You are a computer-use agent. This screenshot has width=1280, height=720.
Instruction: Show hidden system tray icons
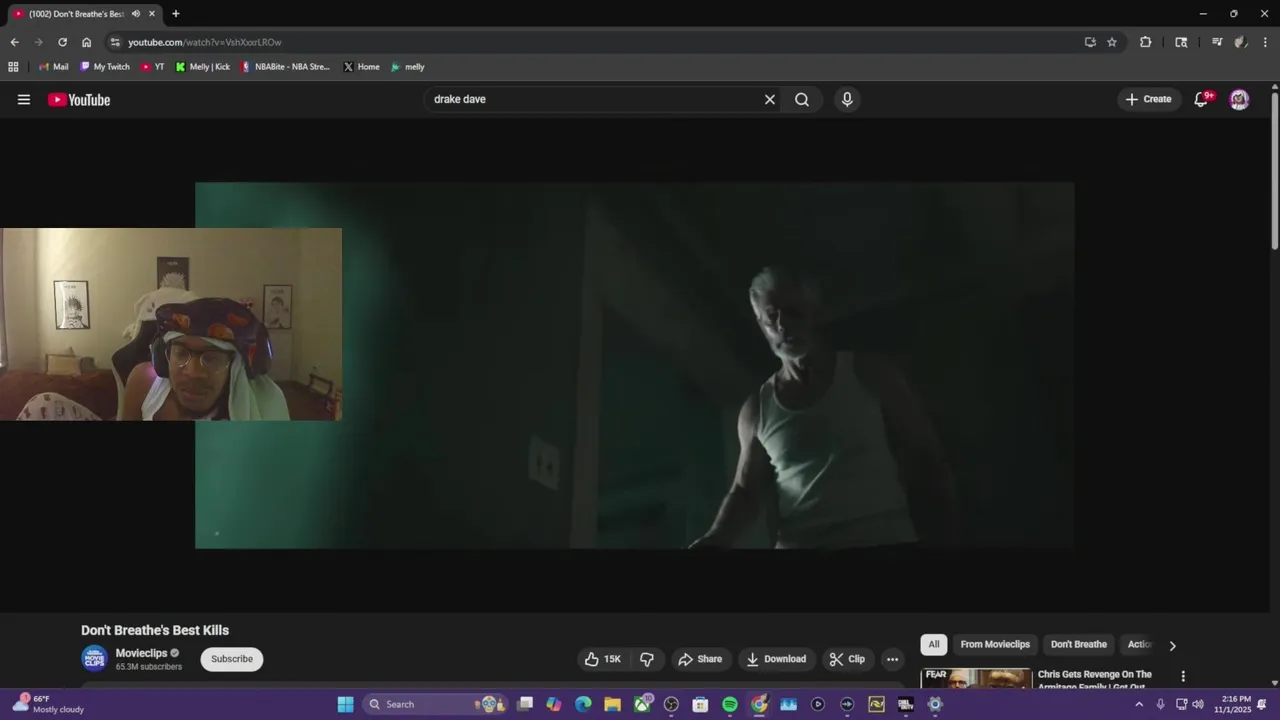(1138, 704)
